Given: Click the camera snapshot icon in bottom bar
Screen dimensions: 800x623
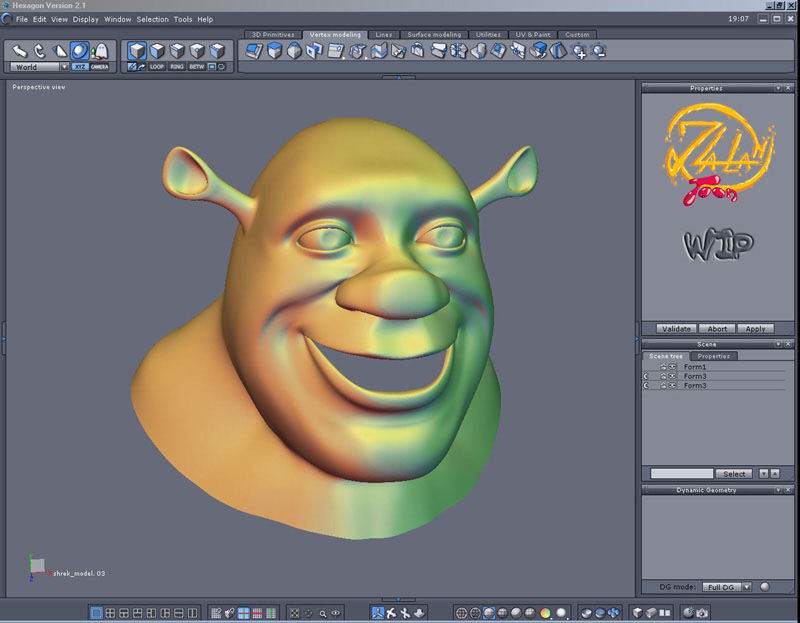Looking at the screenshot, I should [x=702, y=612].
